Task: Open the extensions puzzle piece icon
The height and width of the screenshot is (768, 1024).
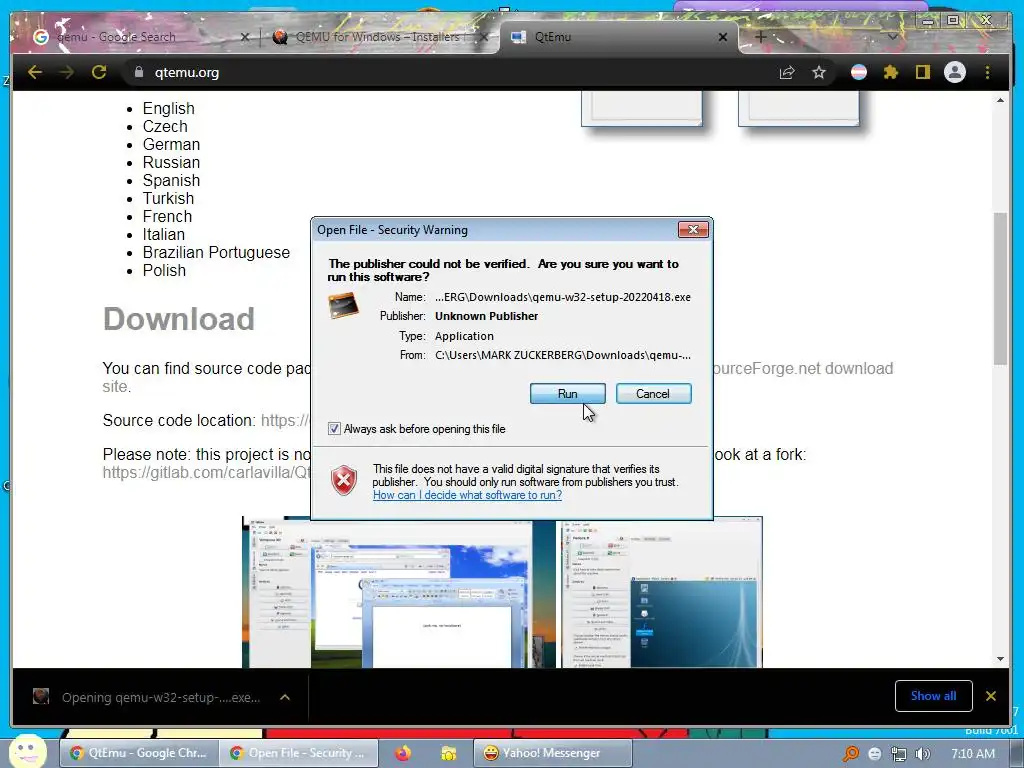Action: click(891, 72)
